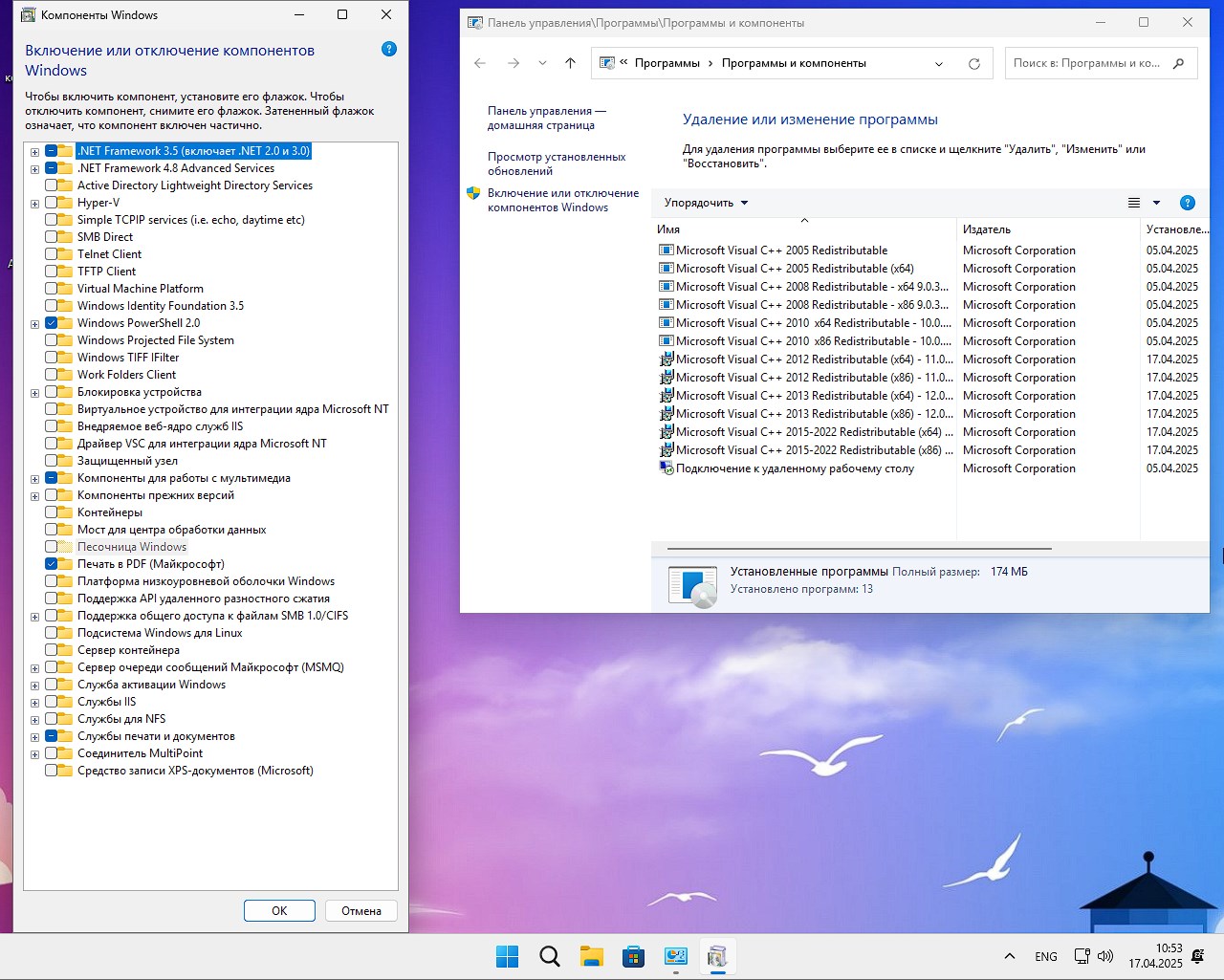Screen dimensions: 1224x980
Task: Click the address bar location icon
Action: (606, 63)
